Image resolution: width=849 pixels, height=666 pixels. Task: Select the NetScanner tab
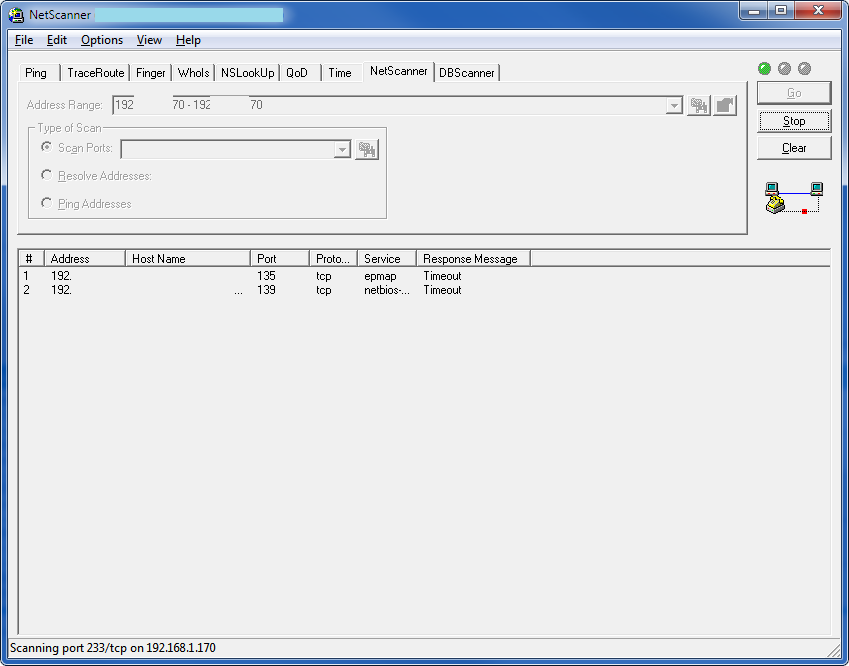pyautogui.click(x=399, y=71)
